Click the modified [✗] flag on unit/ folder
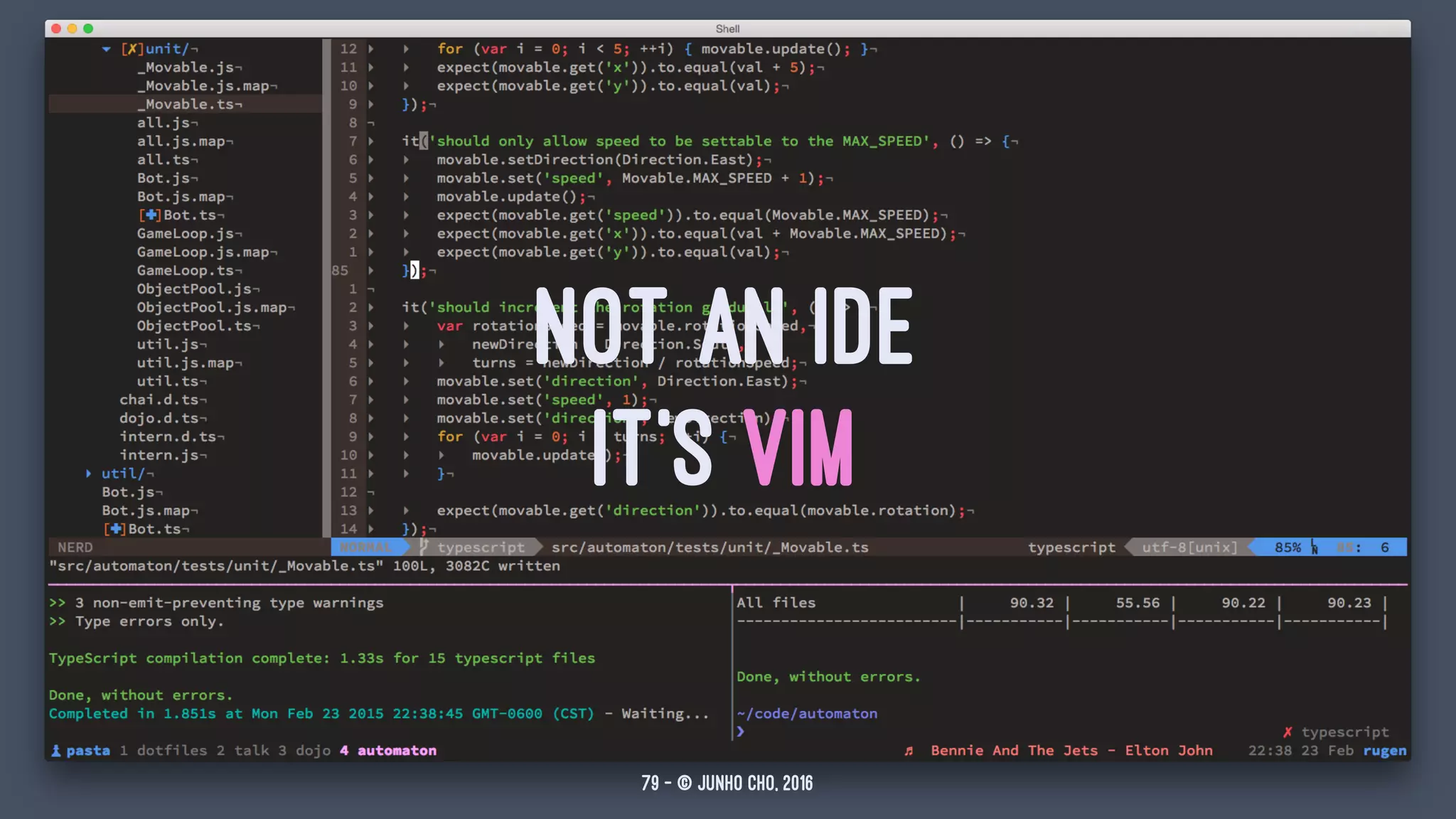 (x=132, y=49)
